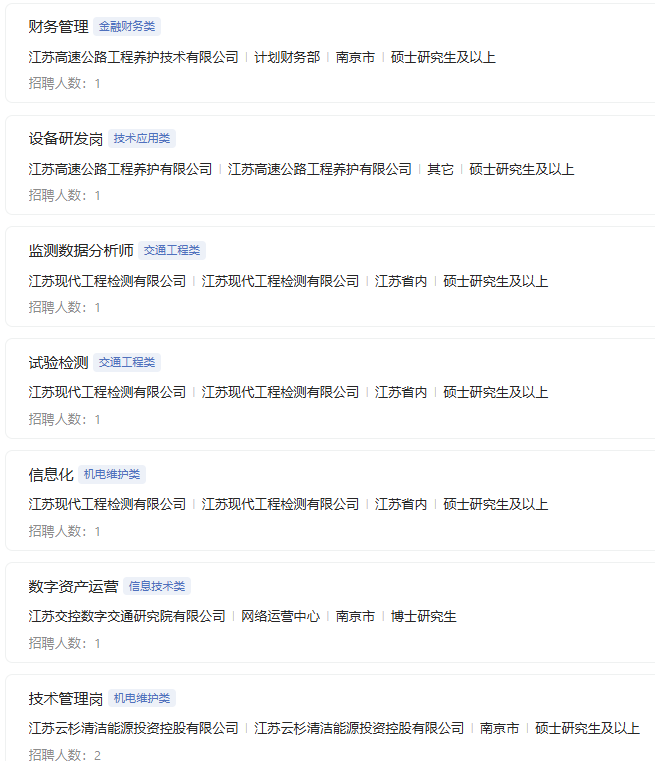Open the 财务管理 job posting
The width and height of the screenshot is (655, 761).
pos(58,27)
